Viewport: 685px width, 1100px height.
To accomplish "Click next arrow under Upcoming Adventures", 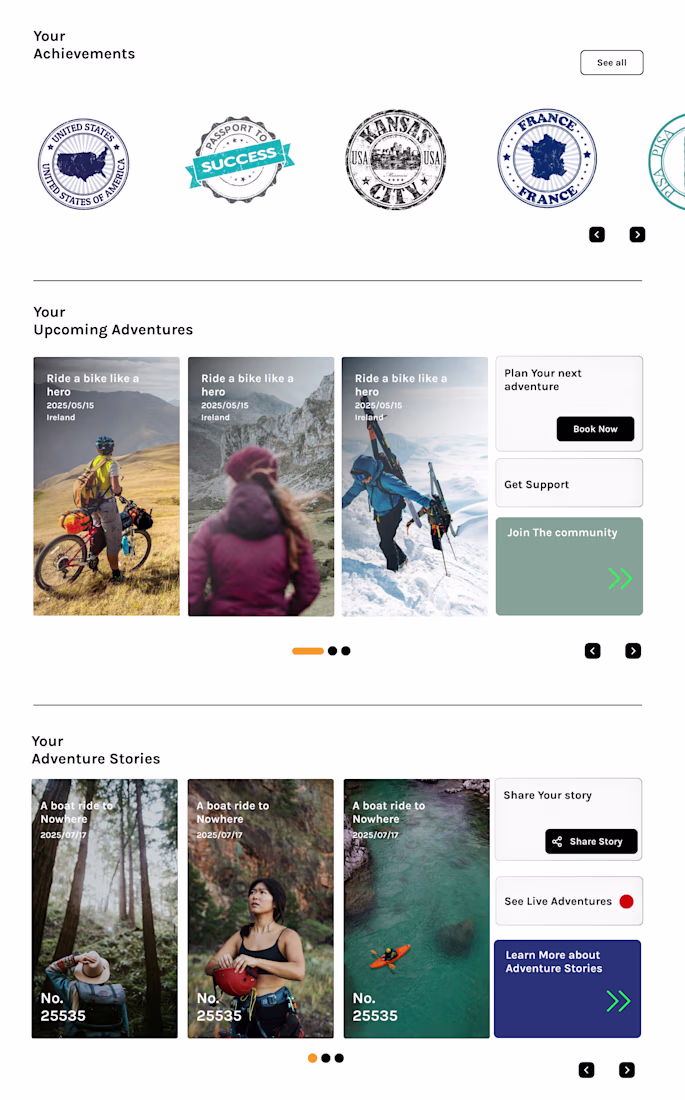I will (633, 651).
